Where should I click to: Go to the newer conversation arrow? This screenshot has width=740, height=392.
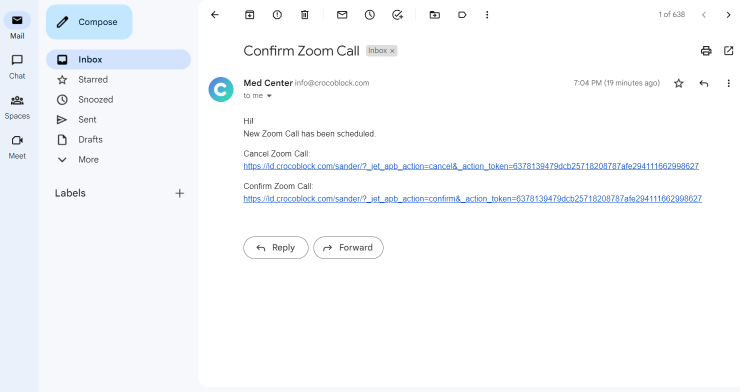pos(704,15)
